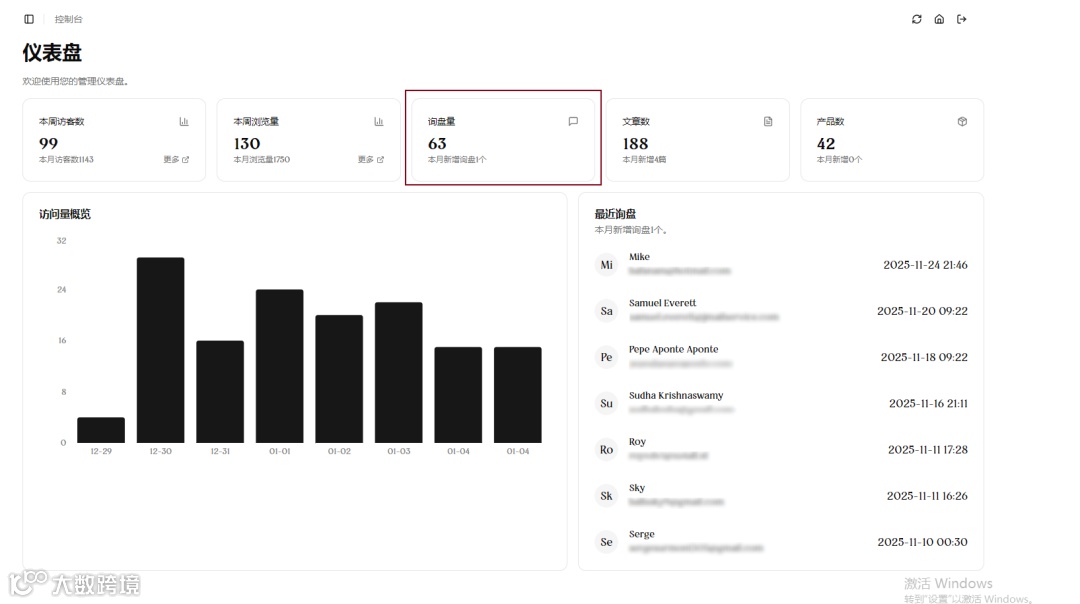Click the date 2025-11-16 21:11
The height and width of the screenshot is (604, 1080).
click(x=928, y=404)
